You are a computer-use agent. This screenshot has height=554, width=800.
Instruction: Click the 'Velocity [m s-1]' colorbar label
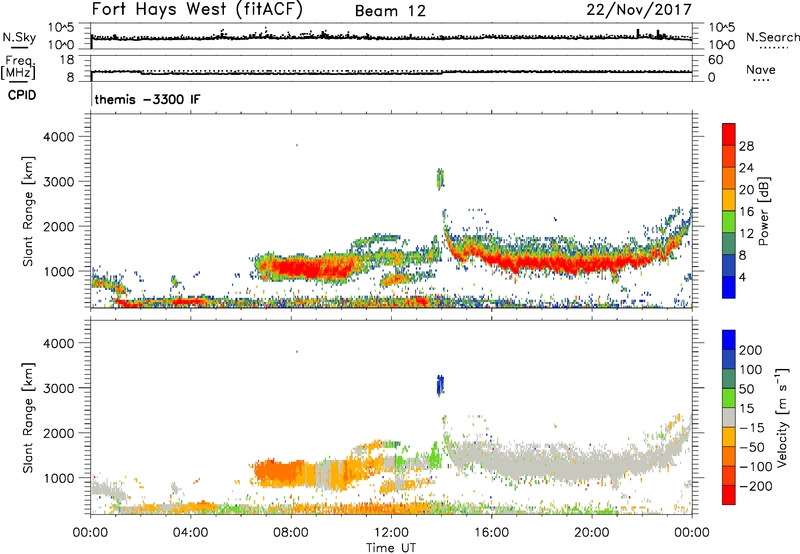[782, 417]
